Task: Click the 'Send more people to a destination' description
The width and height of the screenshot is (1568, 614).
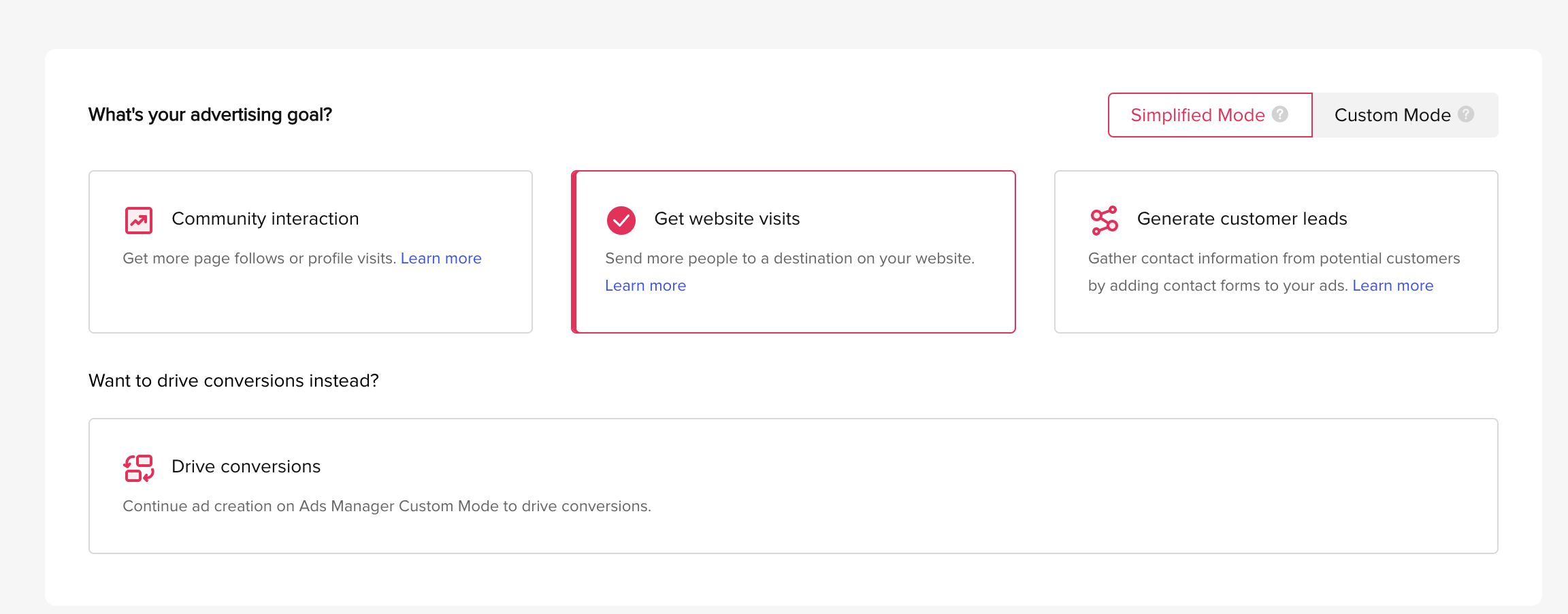Action: (x=789, y=259)
